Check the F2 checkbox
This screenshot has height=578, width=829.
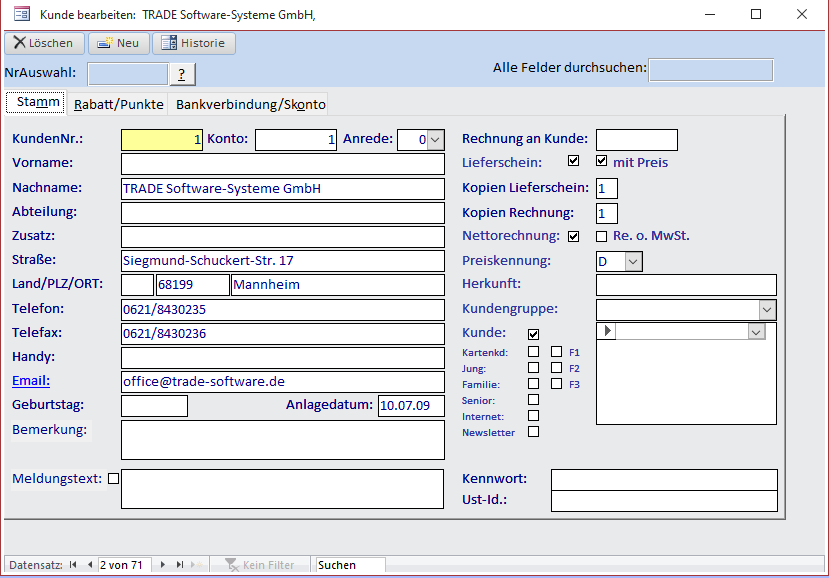click(x=556, y=368)
